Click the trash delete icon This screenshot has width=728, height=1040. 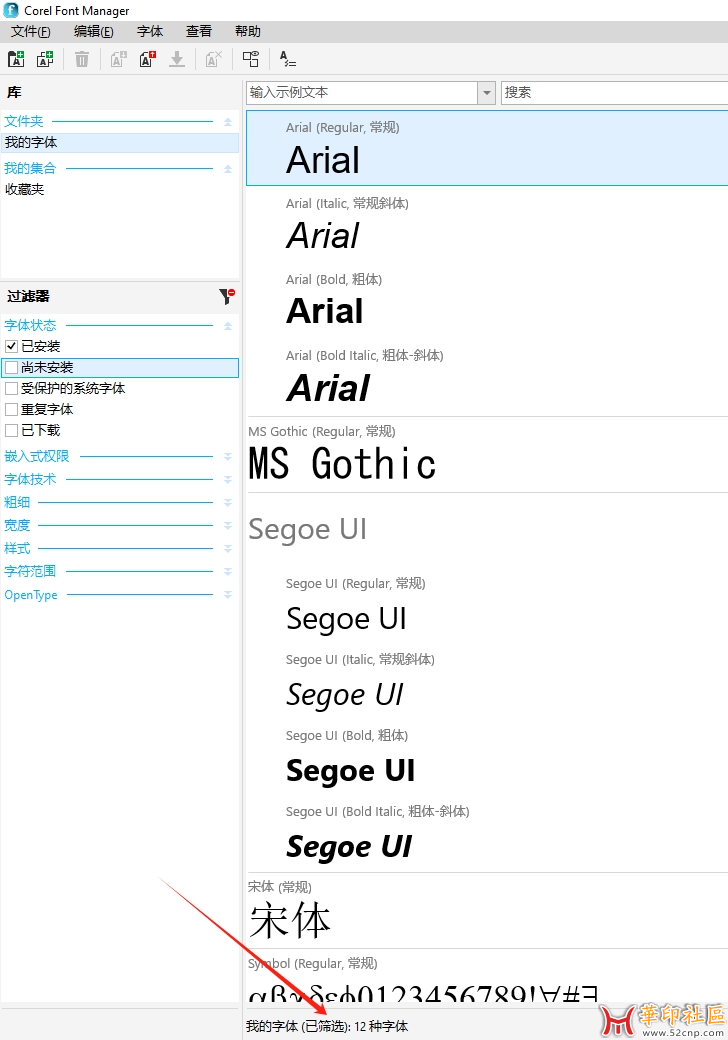(82, 60)
